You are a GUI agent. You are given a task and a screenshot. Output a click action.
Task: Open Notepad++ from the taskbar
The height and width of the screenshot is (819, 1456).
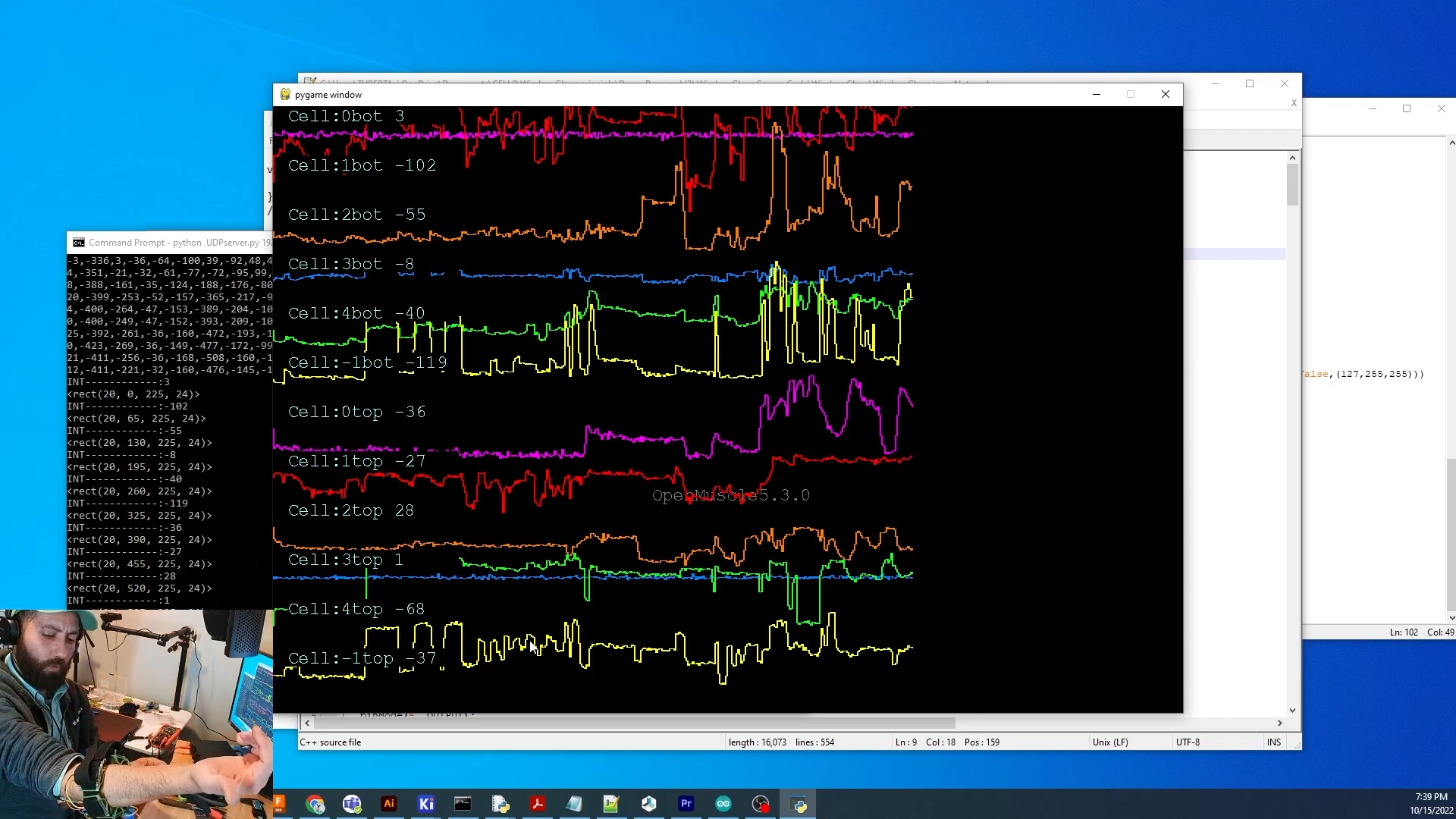[x=611, y=804]
